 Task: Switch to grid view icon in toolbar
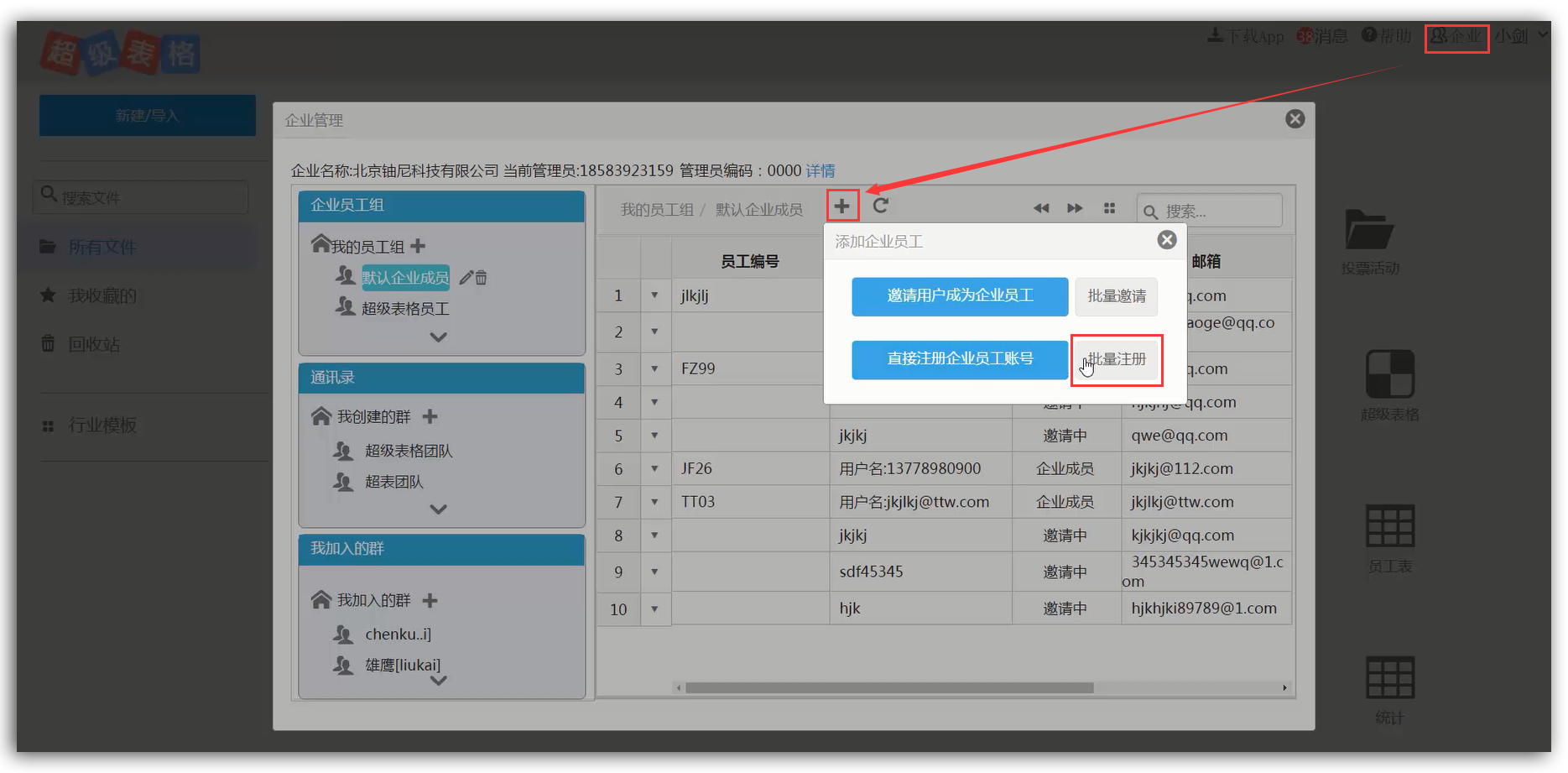(x=1109, y=208)
